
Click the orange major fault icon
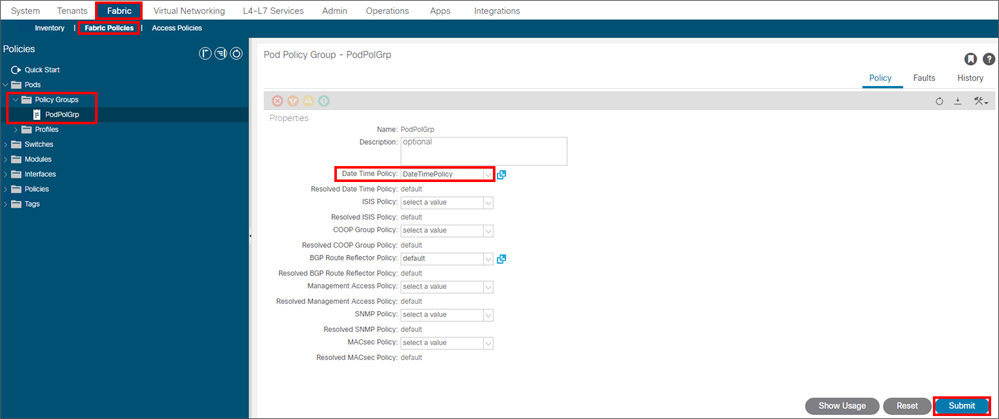293,101
